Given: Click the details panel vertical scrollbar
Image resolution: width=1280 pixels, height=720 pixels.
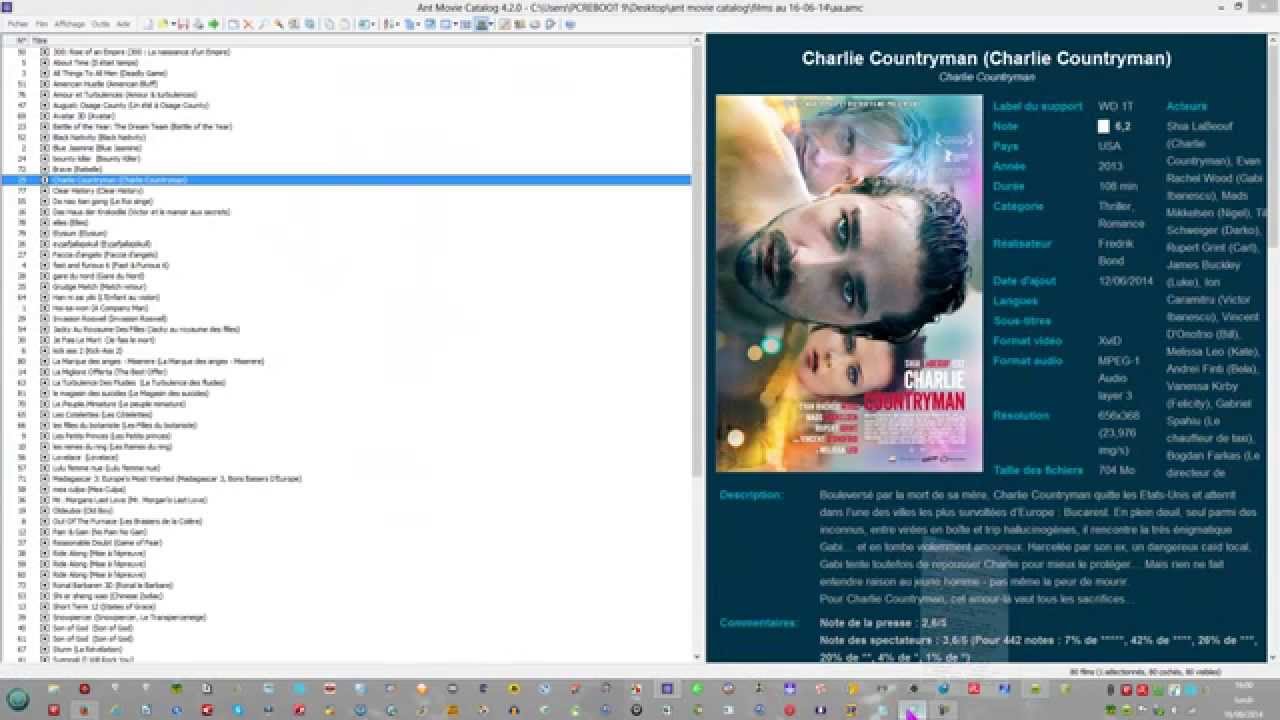Looking at the screenshot, I should (1274, 348).
